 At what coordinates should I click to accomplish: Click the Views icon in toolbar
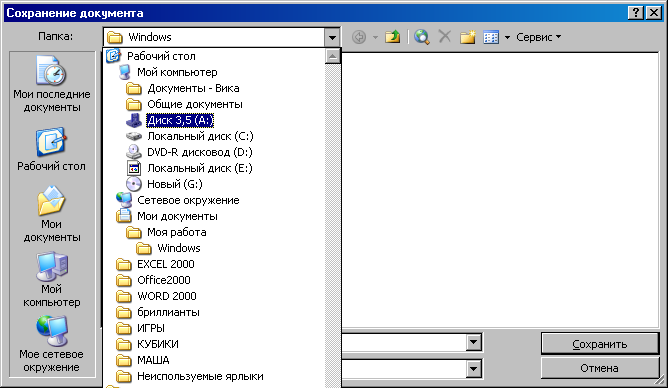pos(491,37)
